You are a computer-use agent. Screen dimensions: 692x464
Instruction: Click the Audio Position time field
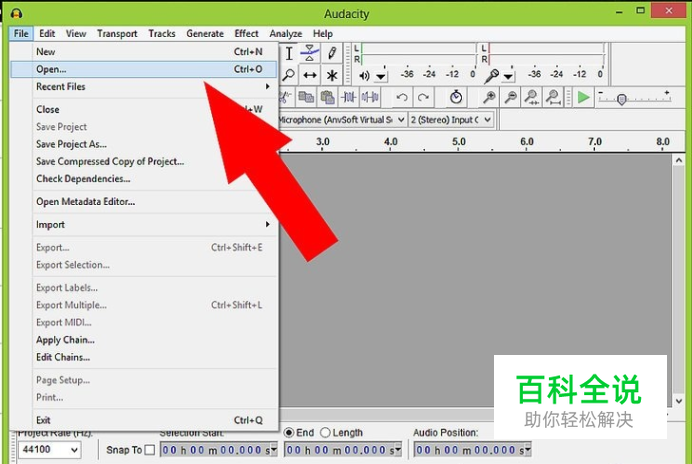[472, 450]
